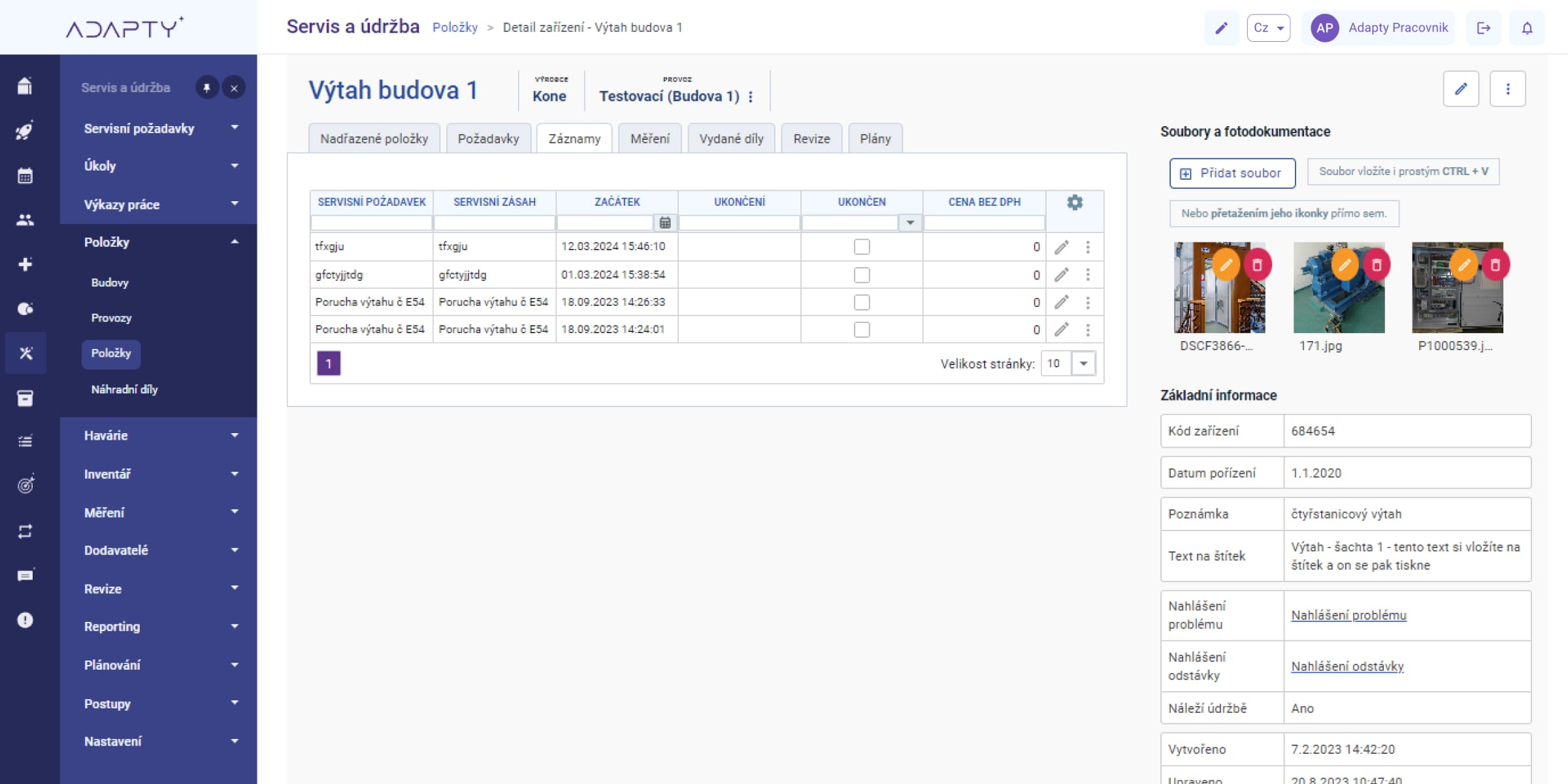Click the pencil edit icon in top header
Viewport: 1568px width, 784px height.
coord(1221,27)
